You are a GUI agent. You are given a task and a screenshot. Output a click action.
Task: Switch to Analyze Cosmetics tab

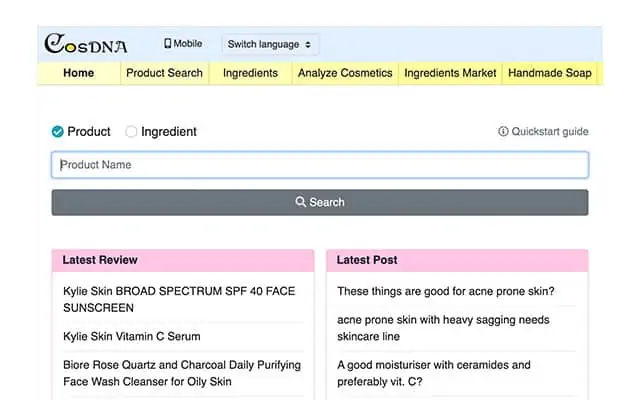pyautogui.click(x=345, y=73)
